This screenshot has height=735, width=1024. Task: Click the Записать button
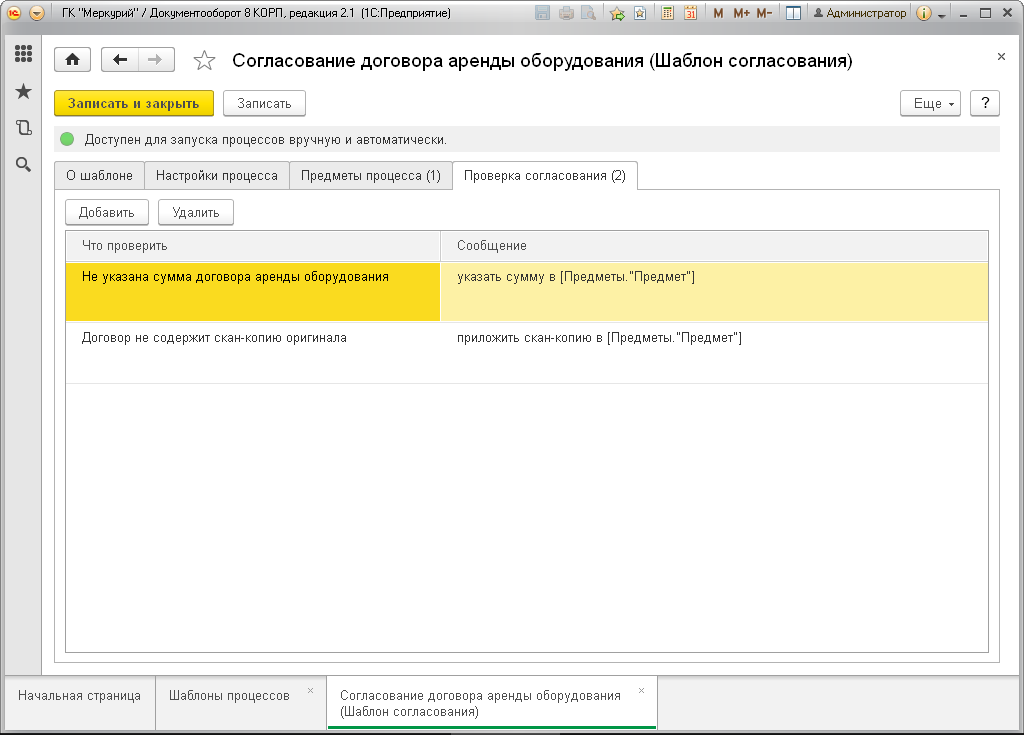point(264,103)
